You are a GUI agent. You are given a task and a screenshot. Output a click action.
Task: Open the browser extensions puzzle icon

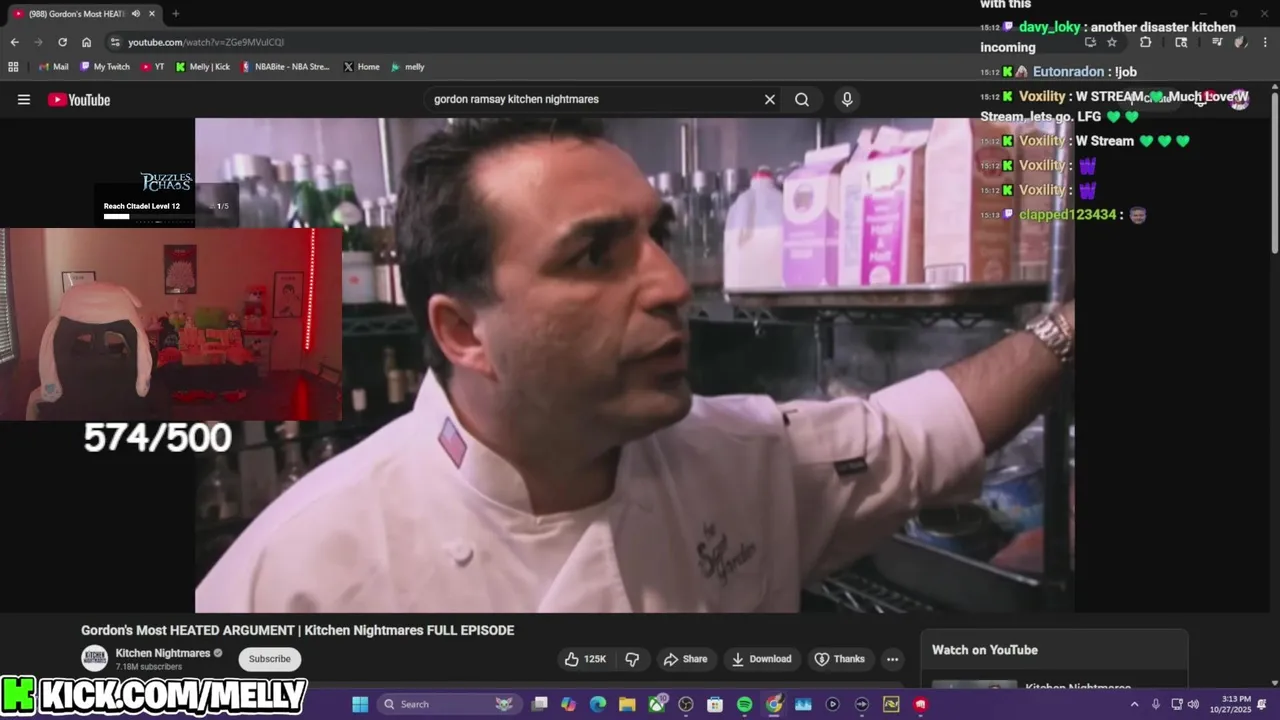coord(1146,42)
